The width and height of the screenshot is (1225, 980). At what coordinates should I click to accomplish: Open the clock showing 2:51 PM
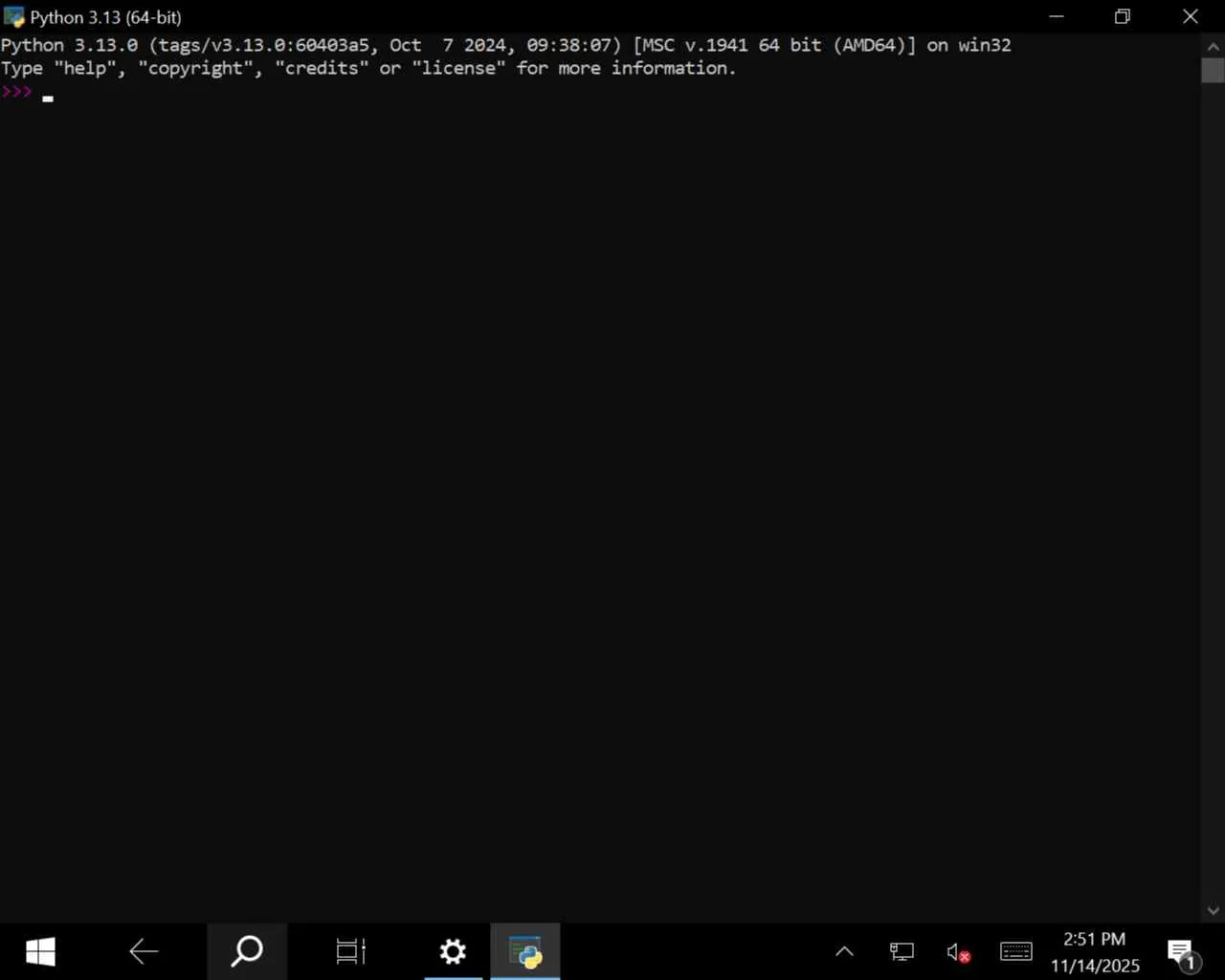[x=1095, y=951]
